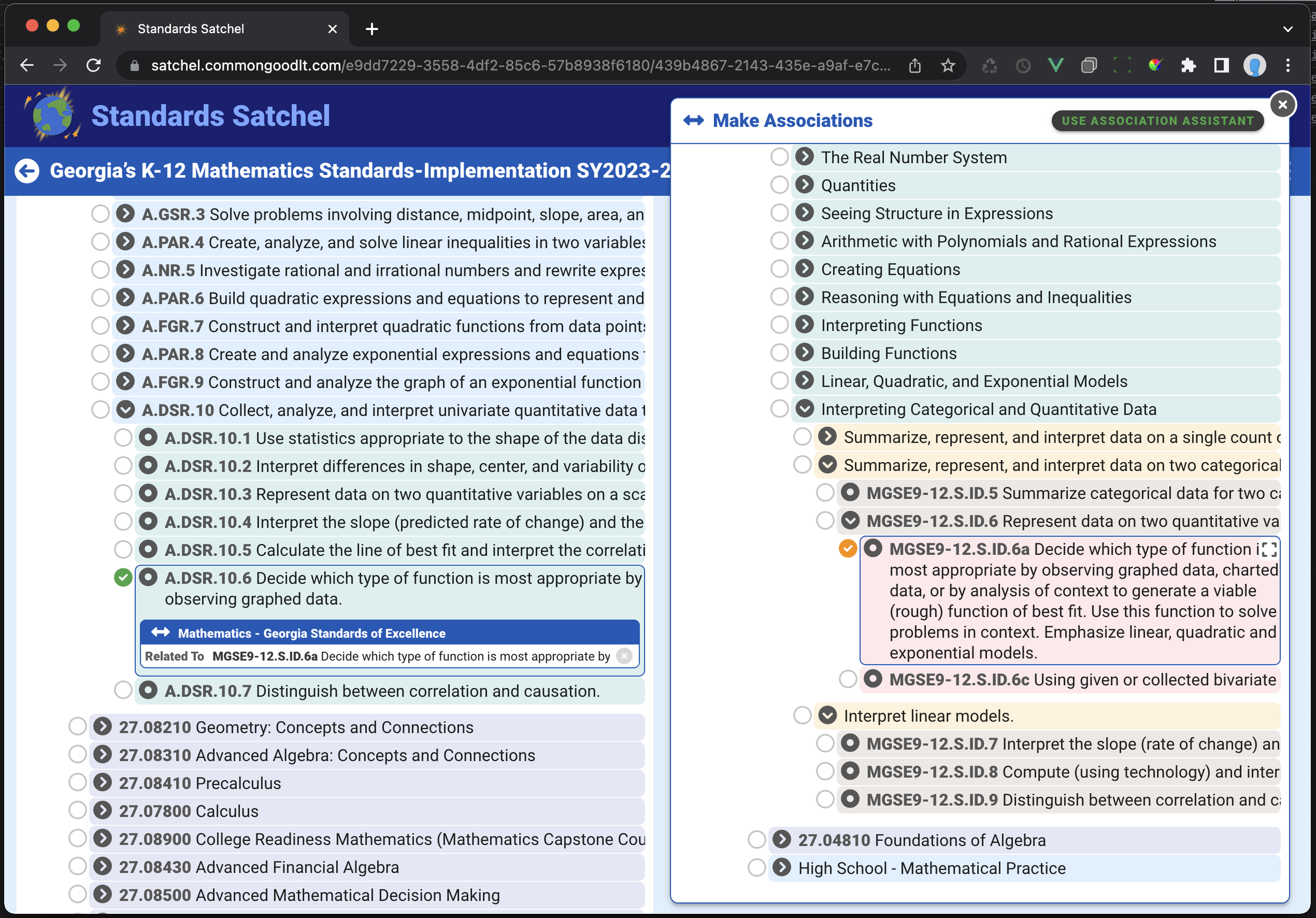This screenshot has height=918, width=1316.
Task: Click the orange checkmark beside MGSE9-12.S.ID.6a
Action: click(846, 548)
